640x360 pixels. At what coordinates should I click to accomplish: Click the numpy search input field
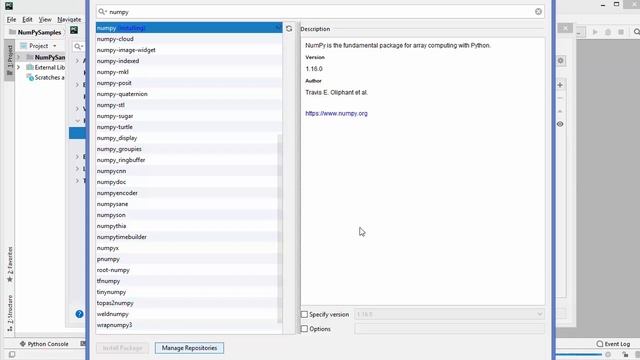click(x=320, y=12)
